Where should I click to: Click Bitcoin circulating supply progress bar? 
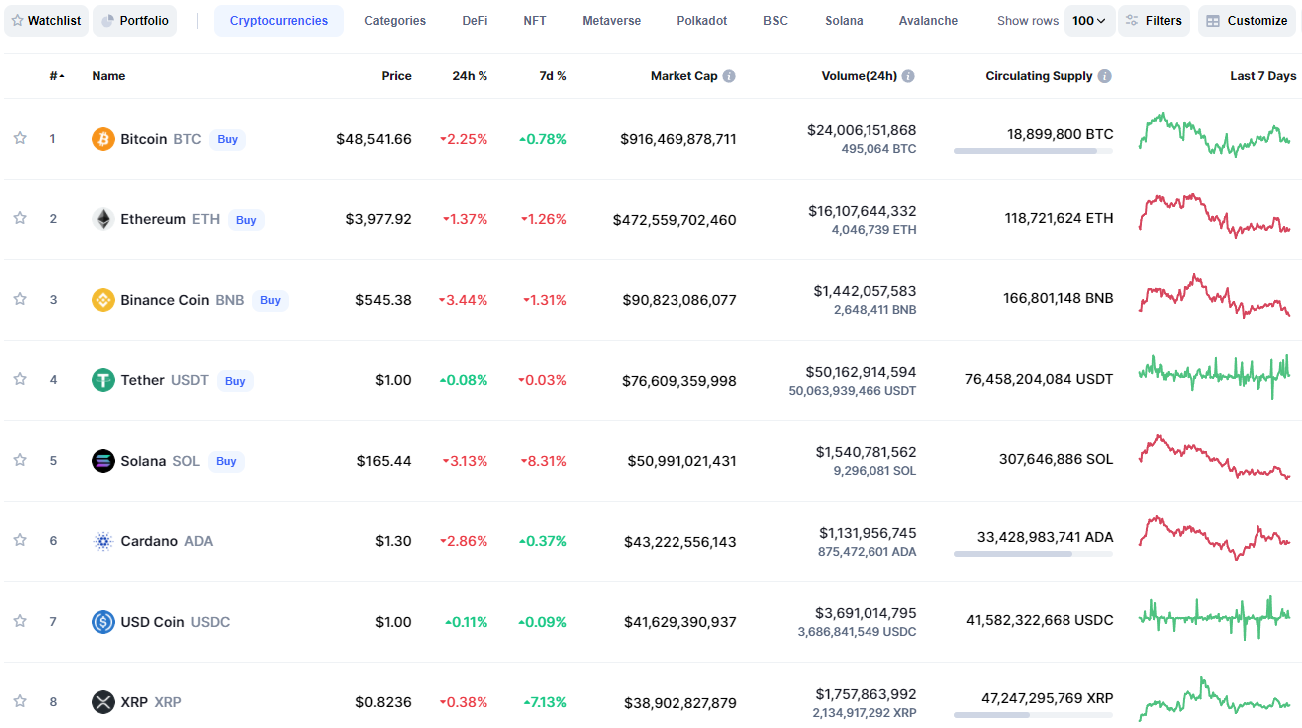[1033, 151]
